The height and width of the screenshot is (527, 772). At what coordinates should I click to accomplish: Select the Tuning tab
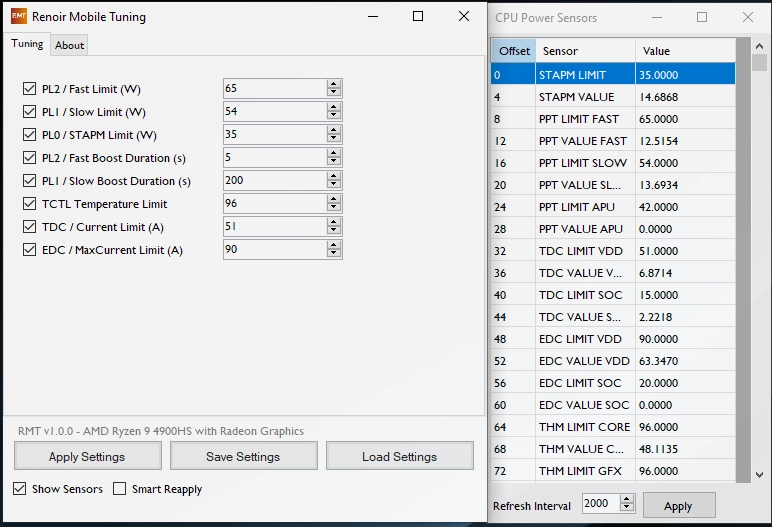click(27, 44)
